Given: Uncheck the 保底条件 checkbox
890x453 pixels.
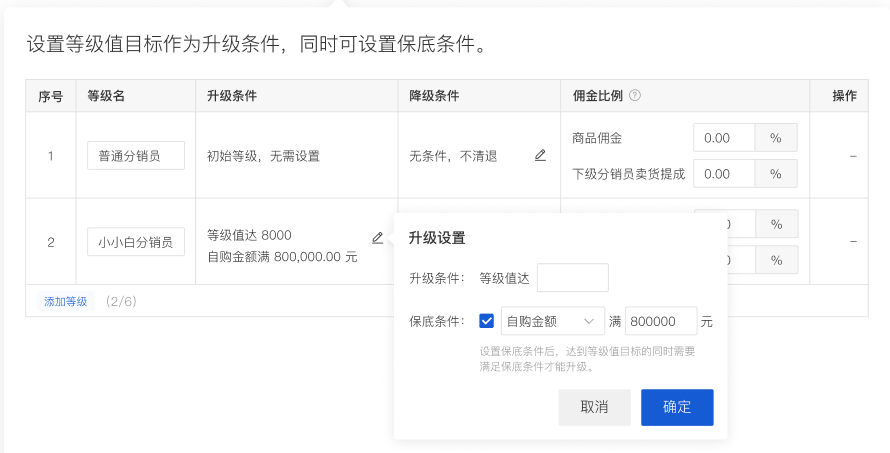Looking at the screenshot, I should pyautogui.click(x=486, y=321).
